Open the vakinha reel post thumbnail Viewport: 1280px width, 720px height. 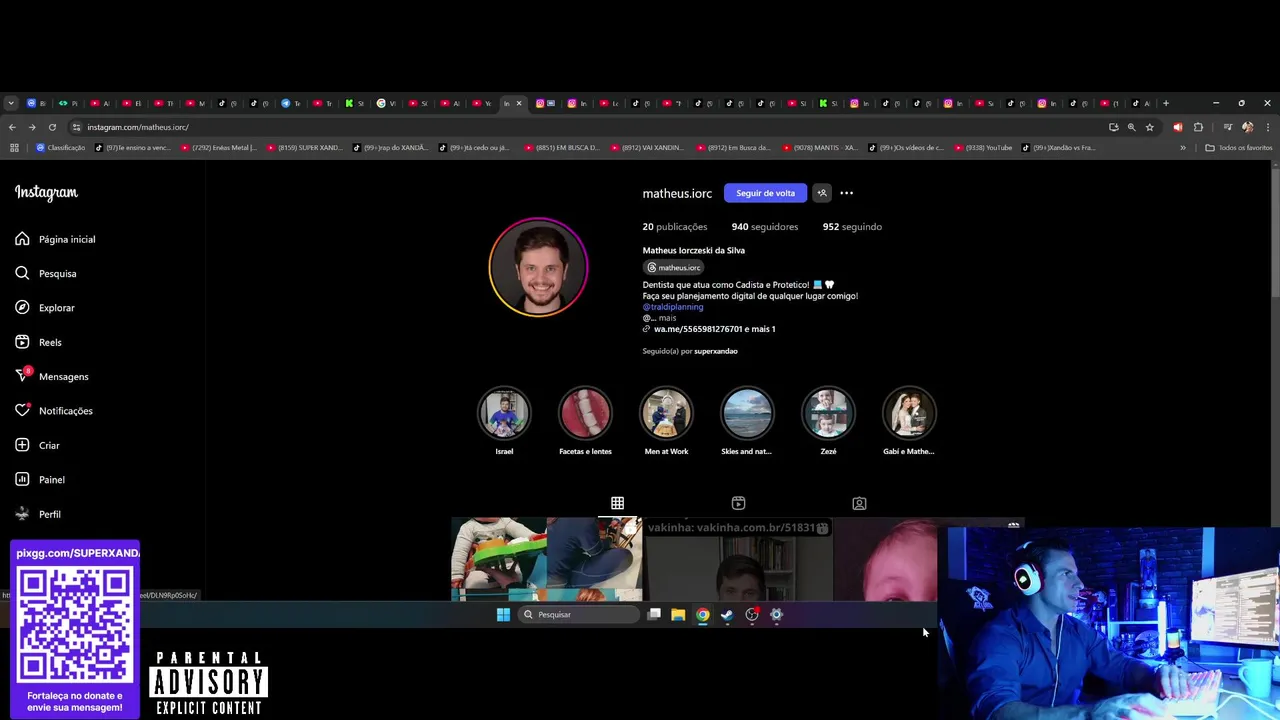(x=739, y=558)
